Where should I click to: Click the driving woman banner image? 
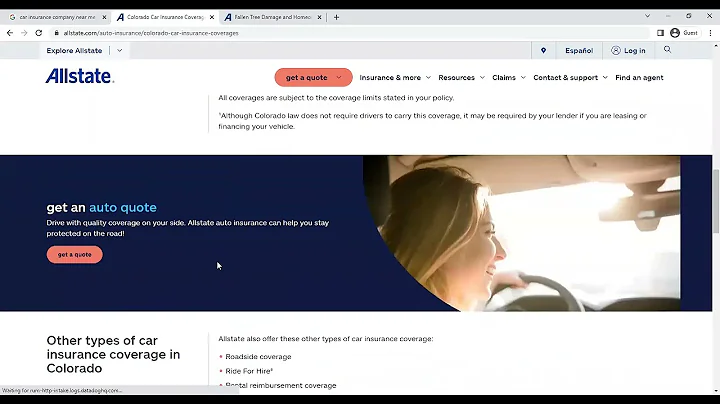pyautogui.click(x=522, y=233)
